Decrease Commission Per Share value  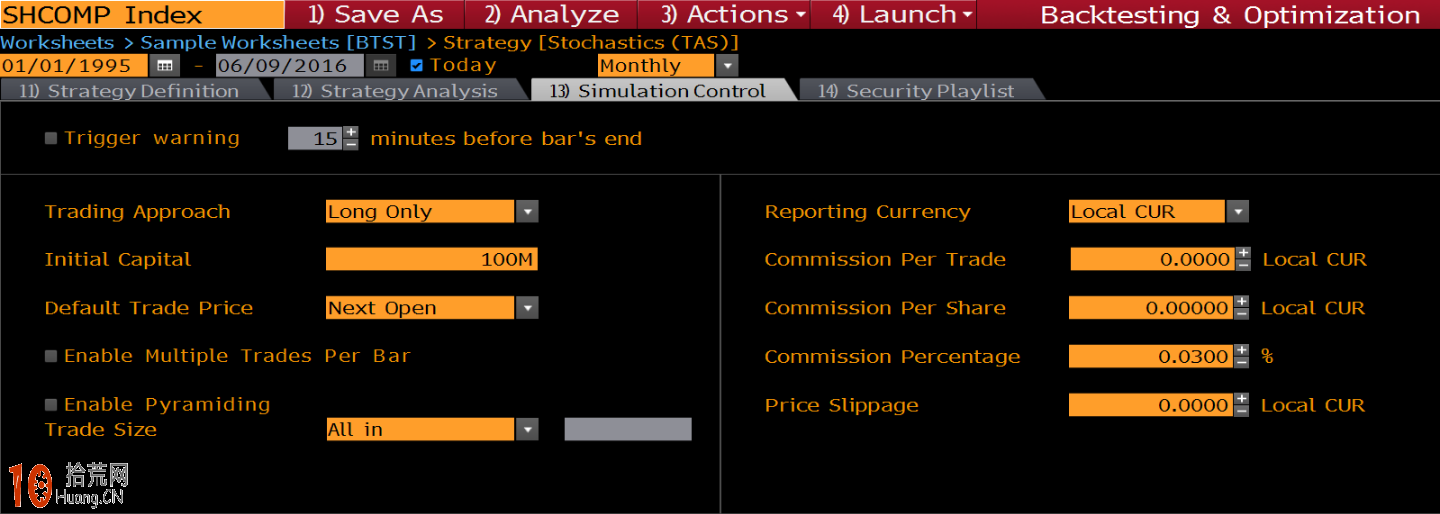(1241, 314)
